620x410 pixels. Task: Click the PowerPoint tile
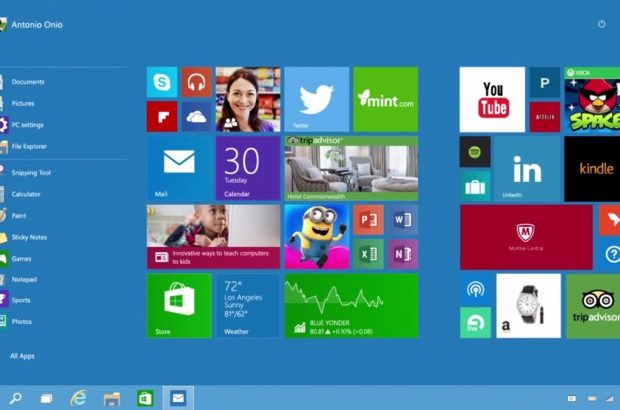[x=369, y=219]
